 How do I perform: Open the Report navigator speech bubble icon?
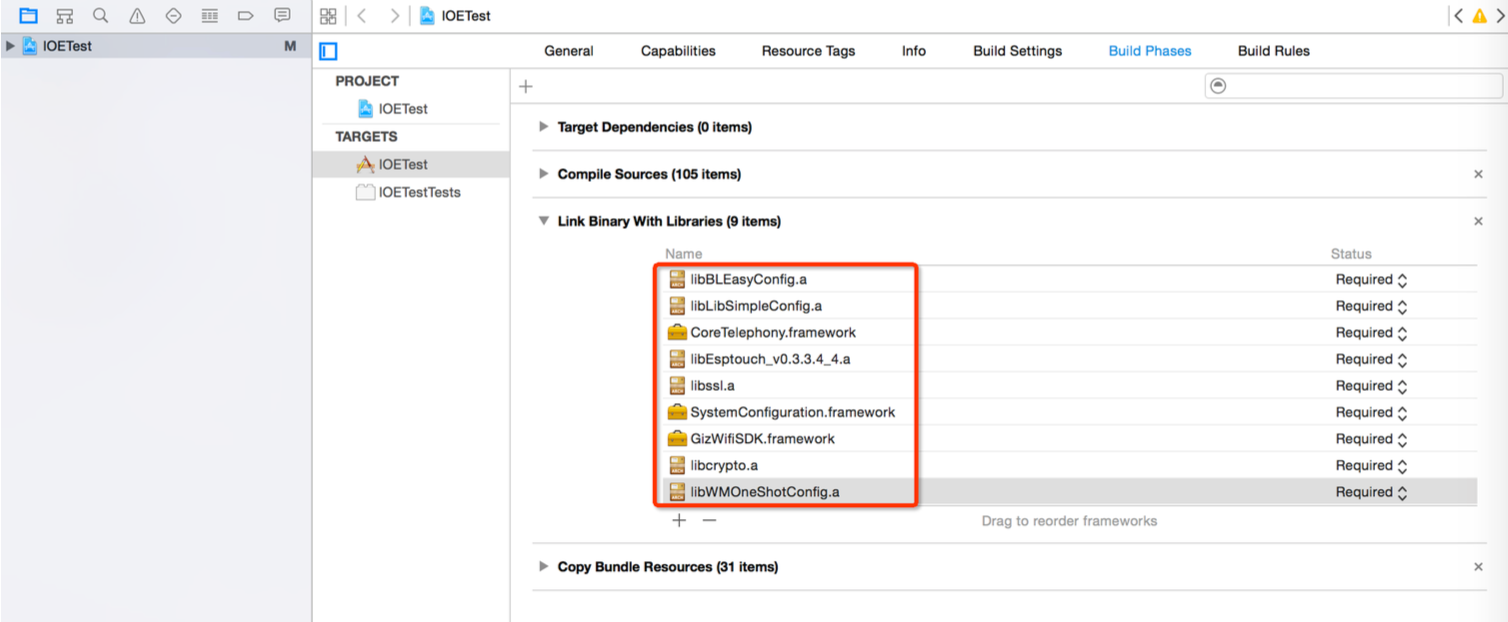[282, 16]
